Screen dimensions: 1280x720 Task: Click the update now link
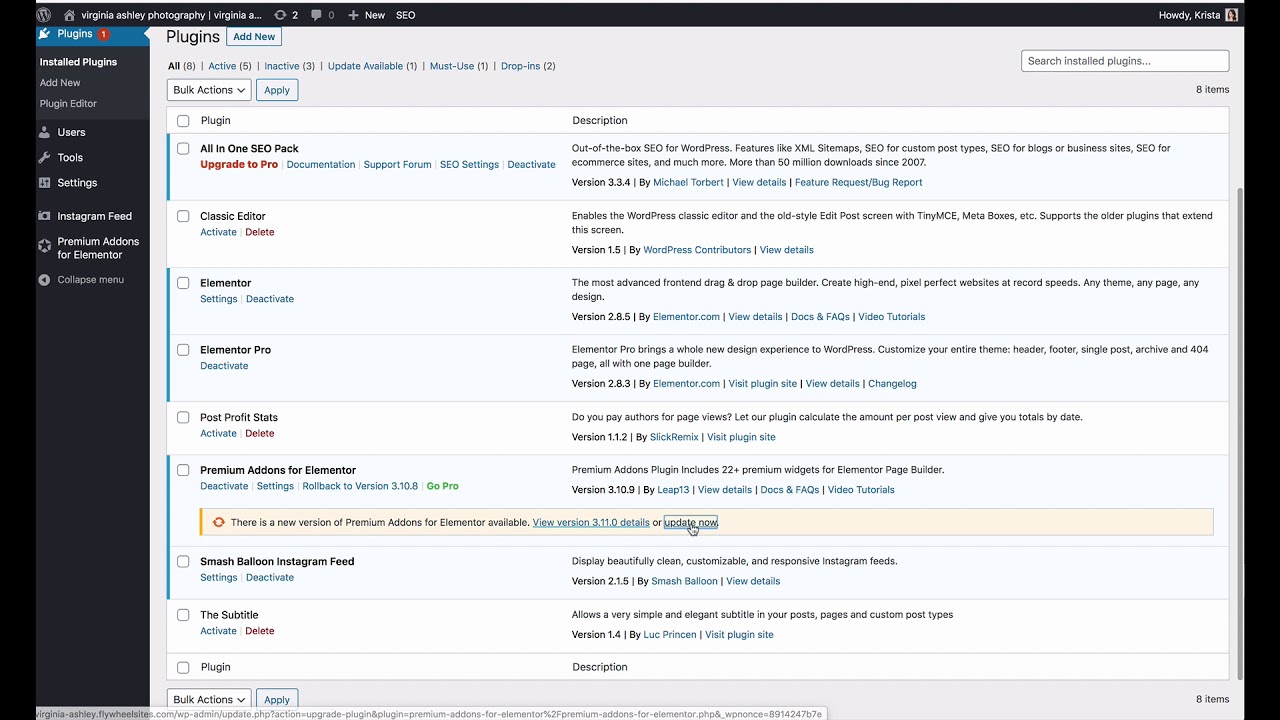tap(691, 522)
